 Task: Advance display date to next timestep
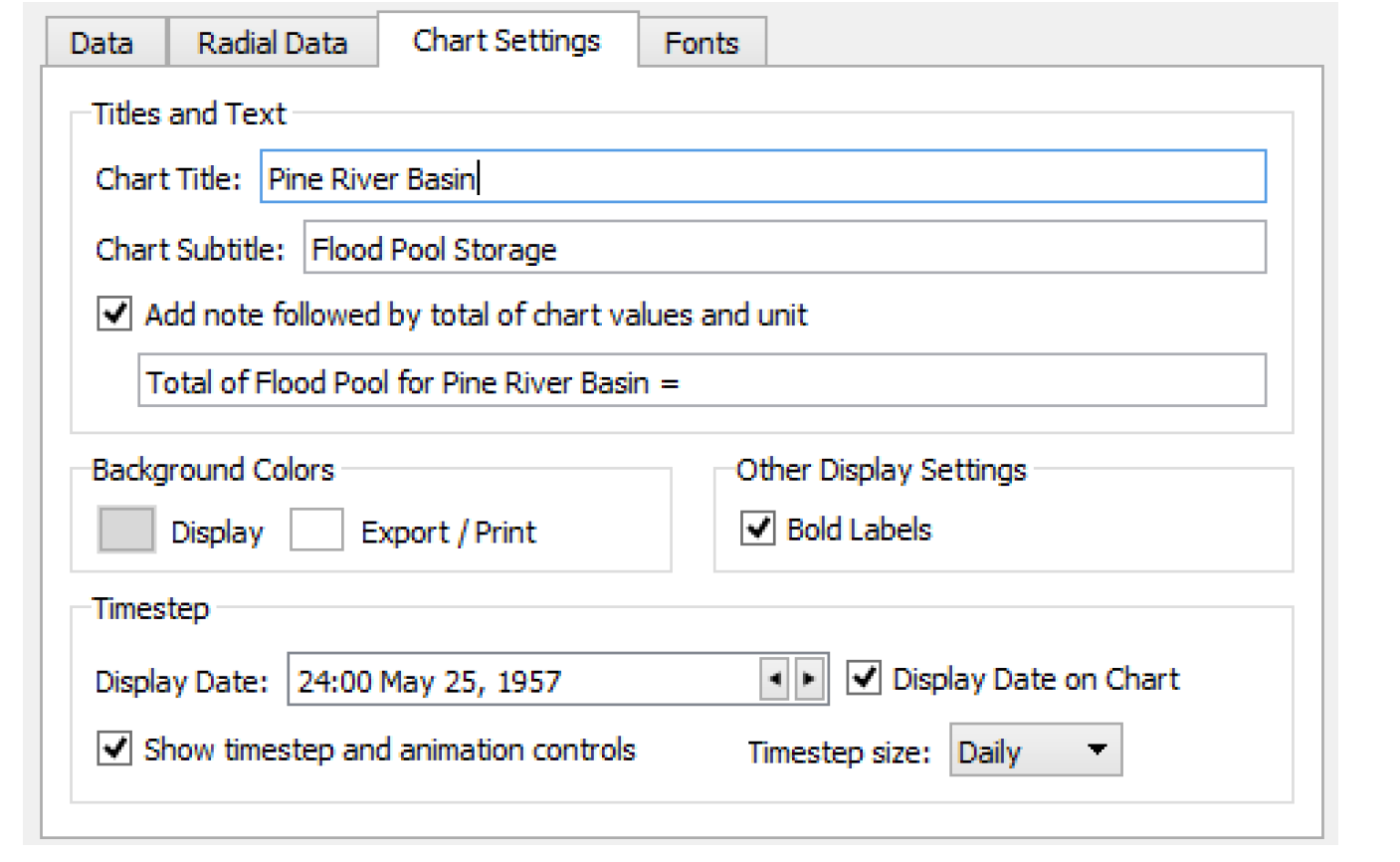click(x=810, y=680)
